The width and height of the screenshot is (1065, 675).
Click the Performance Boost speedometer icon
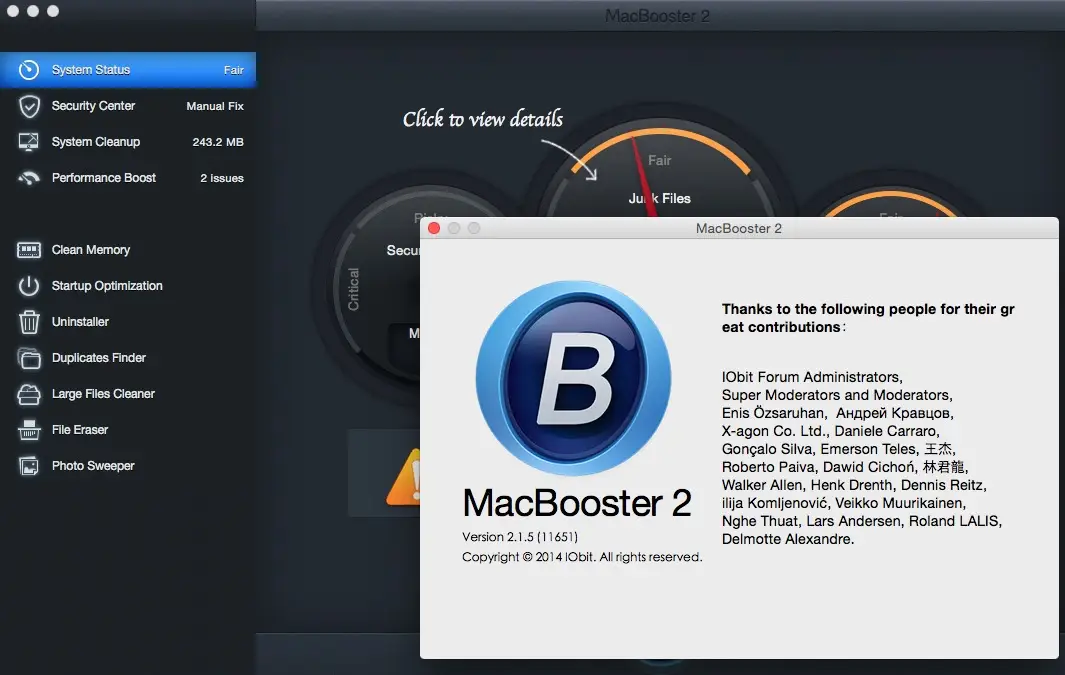(29, 178)
